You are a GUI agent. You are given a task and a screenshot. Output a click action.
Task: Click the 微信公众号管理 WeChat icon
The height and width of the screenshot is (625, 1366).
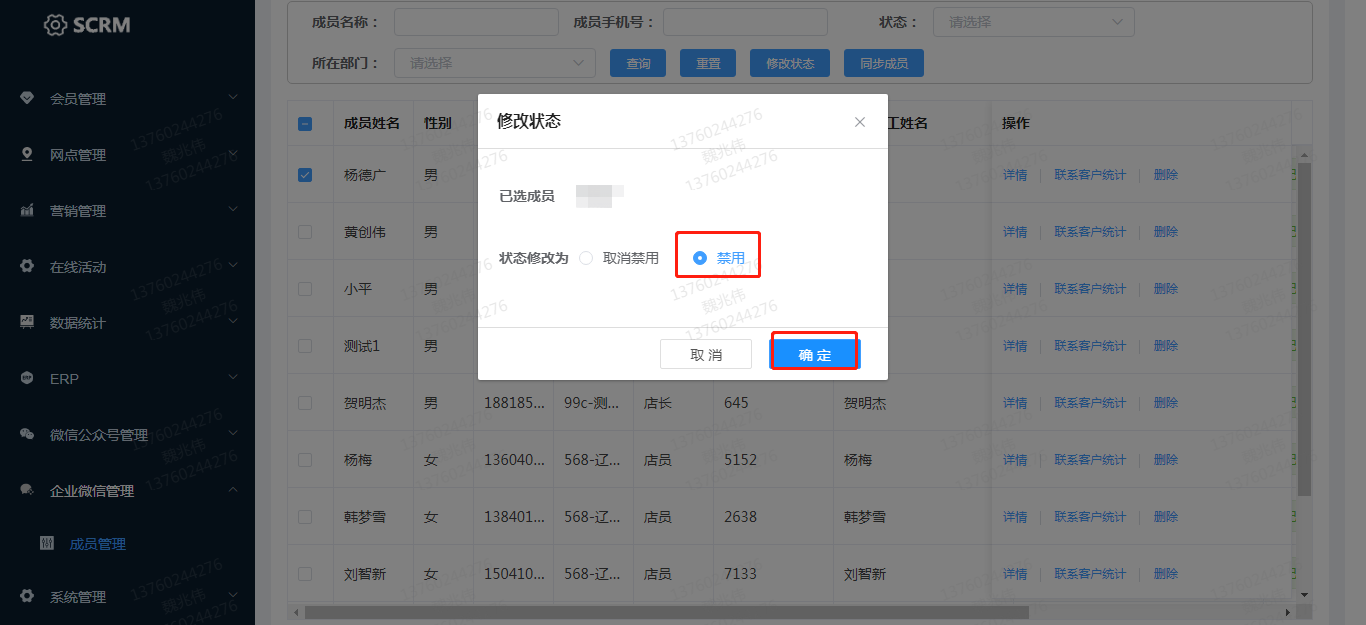(x=27, y=434)
